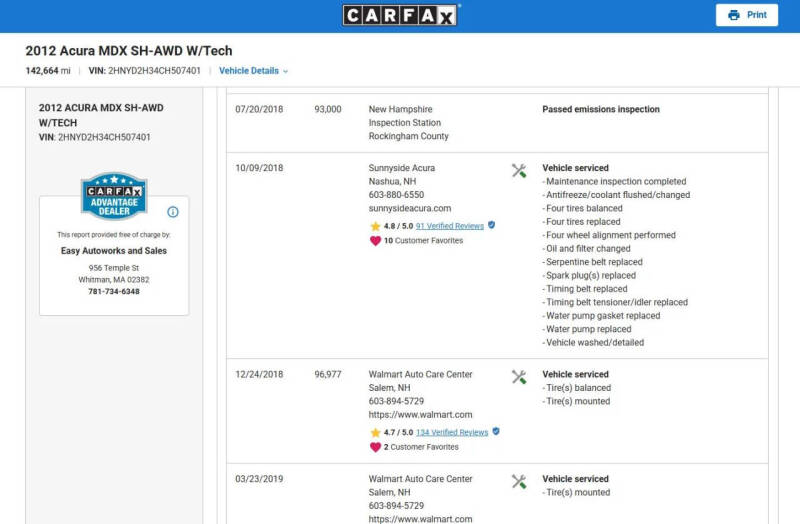800x524 pixels.
Task: Click the Easy Autoworks and Sales dealer name
Action: [114, 251]
